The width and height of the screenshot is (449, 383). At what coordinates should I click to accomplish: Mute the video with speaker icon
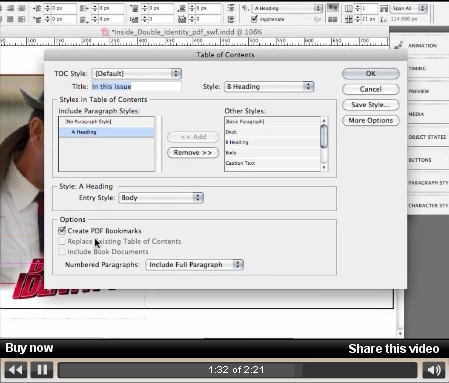coord(434,370)
